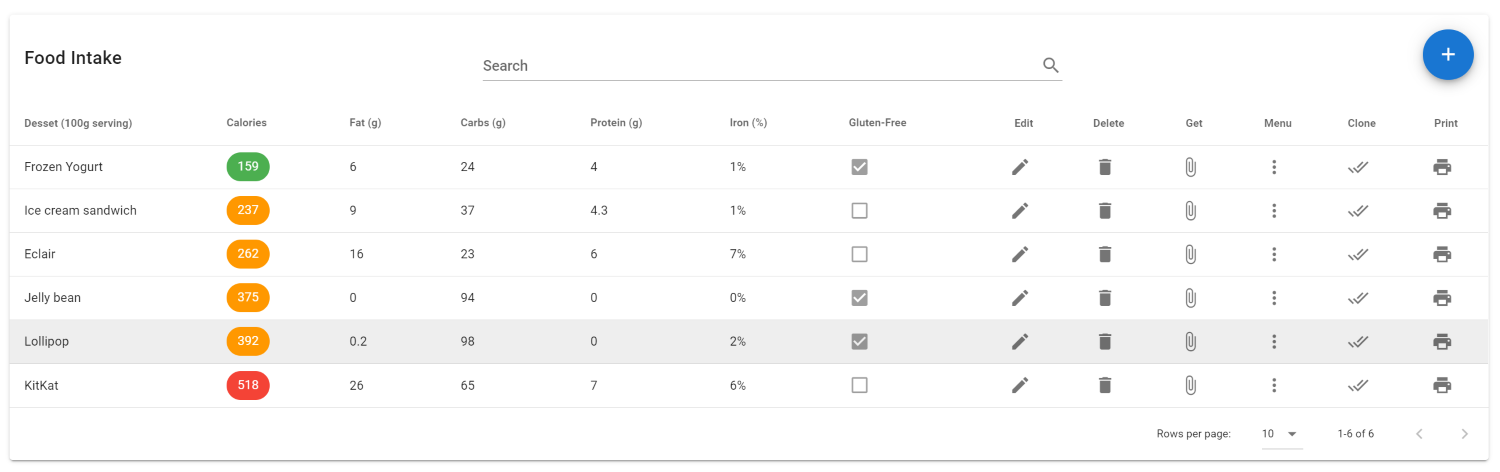1500x472 pixels.
Task: Click the paperclip Get icon for Jelly bean
Action: click(x=1190, y=298)
